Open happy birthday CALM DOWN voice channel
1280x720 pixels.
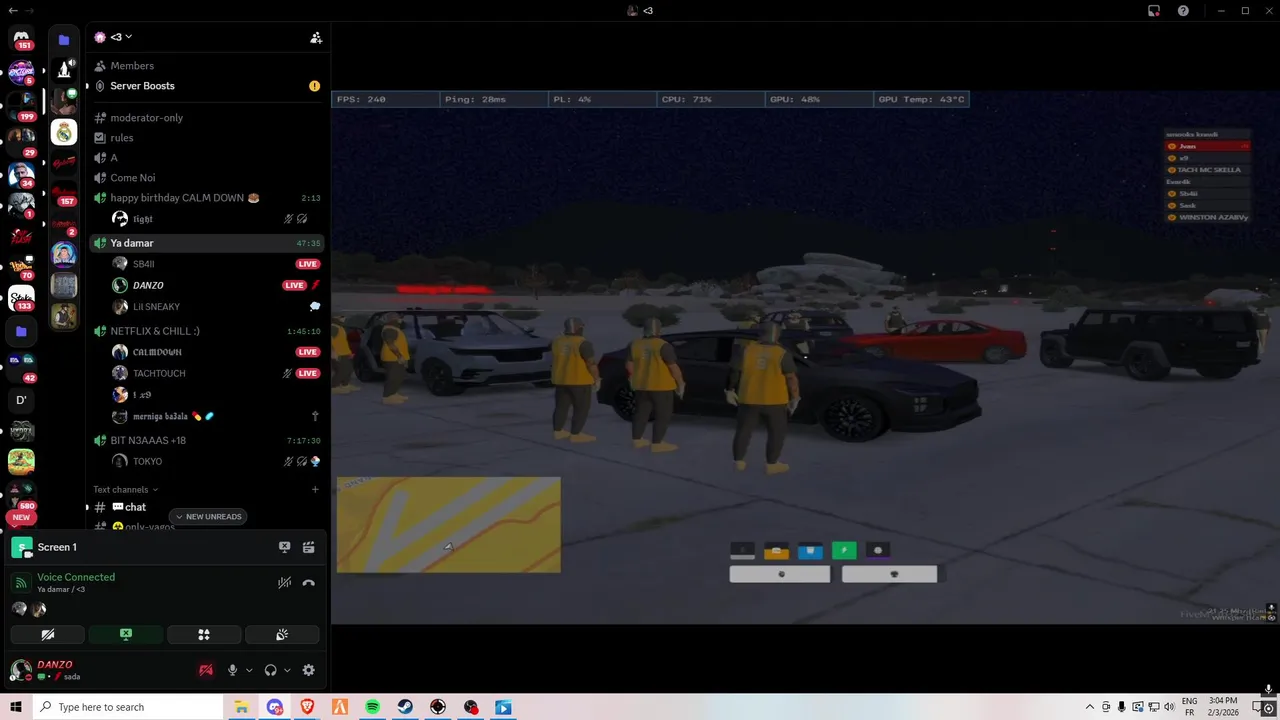tap(208, 198)
